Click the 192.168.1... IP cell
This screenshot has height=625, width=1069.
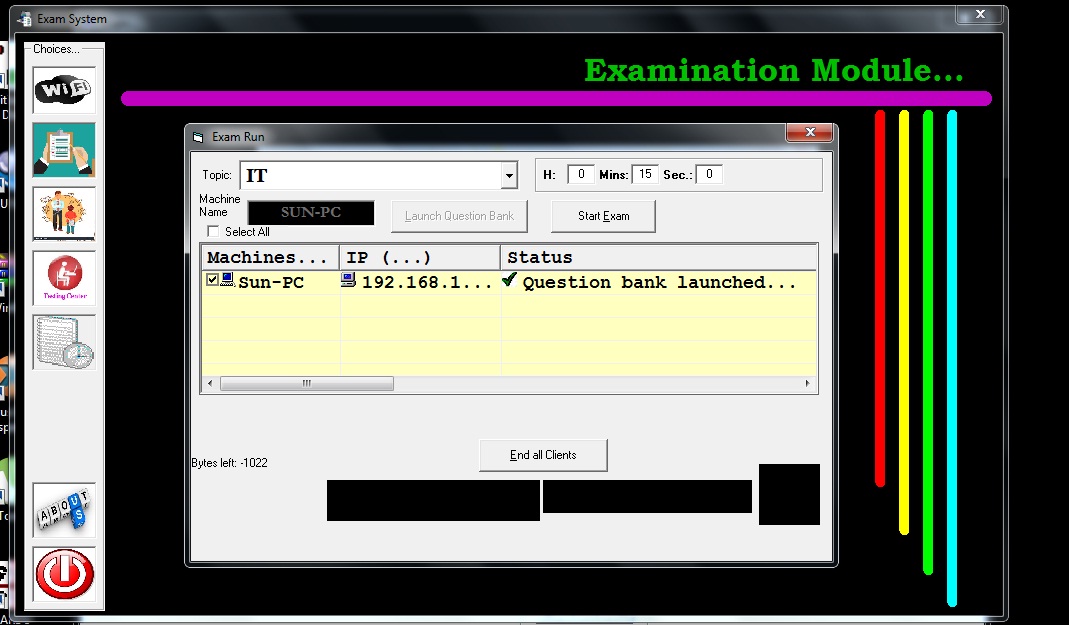tap(427, 282)
